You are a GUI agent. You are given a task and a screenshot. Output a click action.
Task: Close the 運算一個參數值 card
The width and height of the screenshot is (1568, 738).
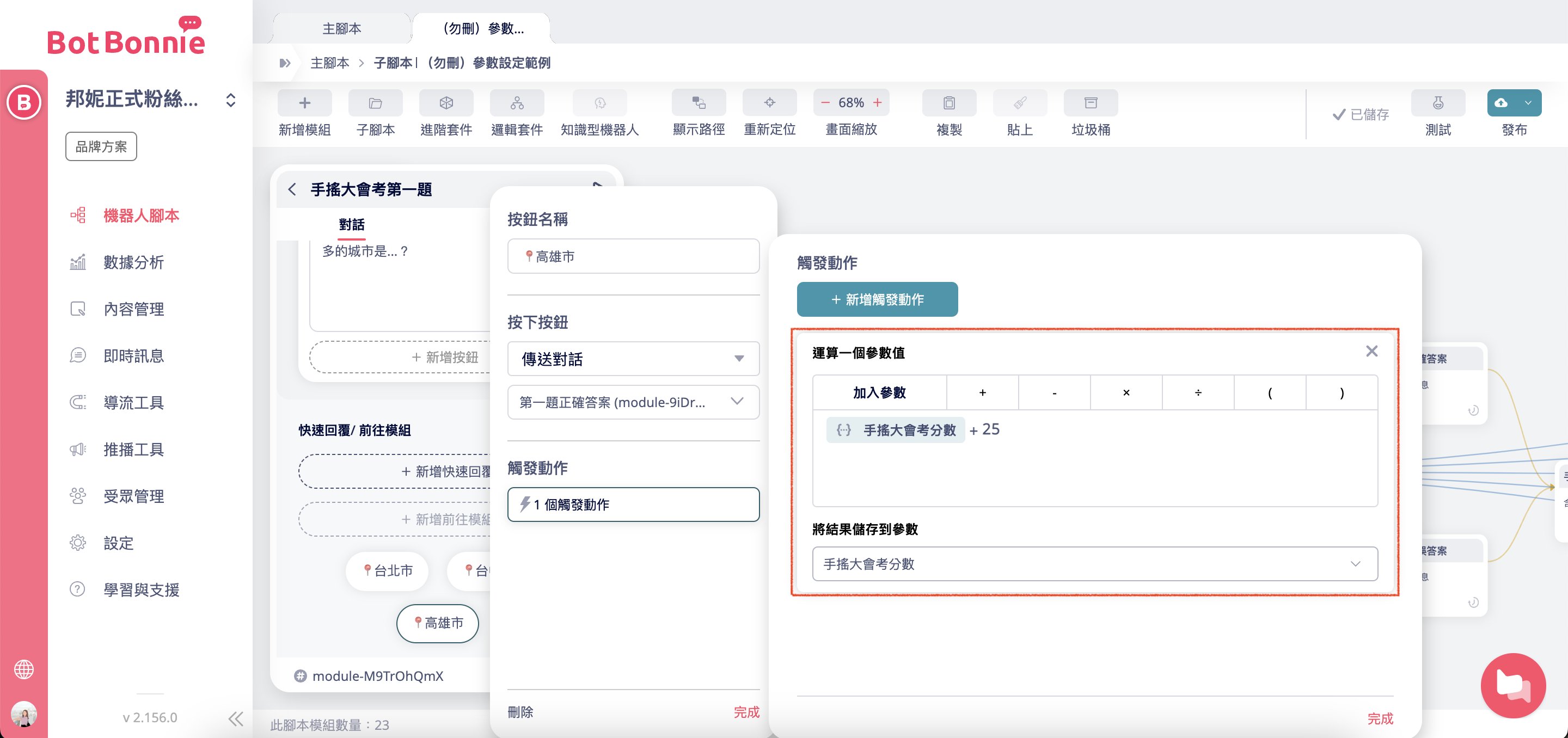pyautogui.click(x=1371, y=351)
